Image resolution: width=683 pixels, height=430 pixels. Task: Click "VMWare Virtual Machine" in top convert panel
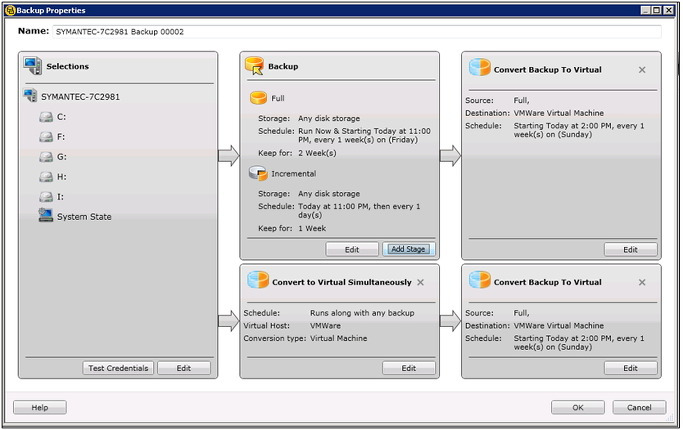(558, 113)
